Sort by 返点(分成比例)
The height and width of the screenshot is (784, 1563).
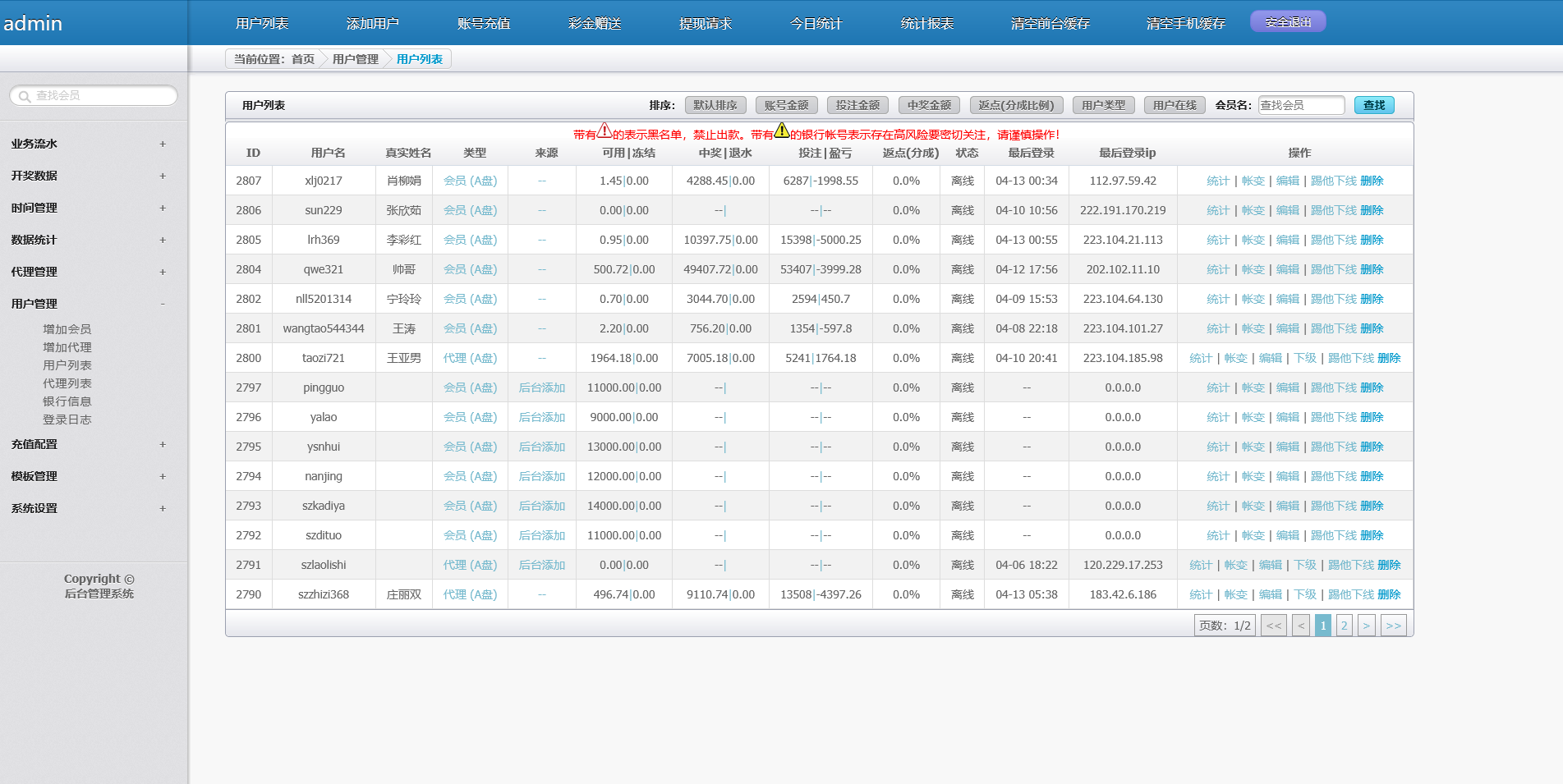click(1017, 105)
